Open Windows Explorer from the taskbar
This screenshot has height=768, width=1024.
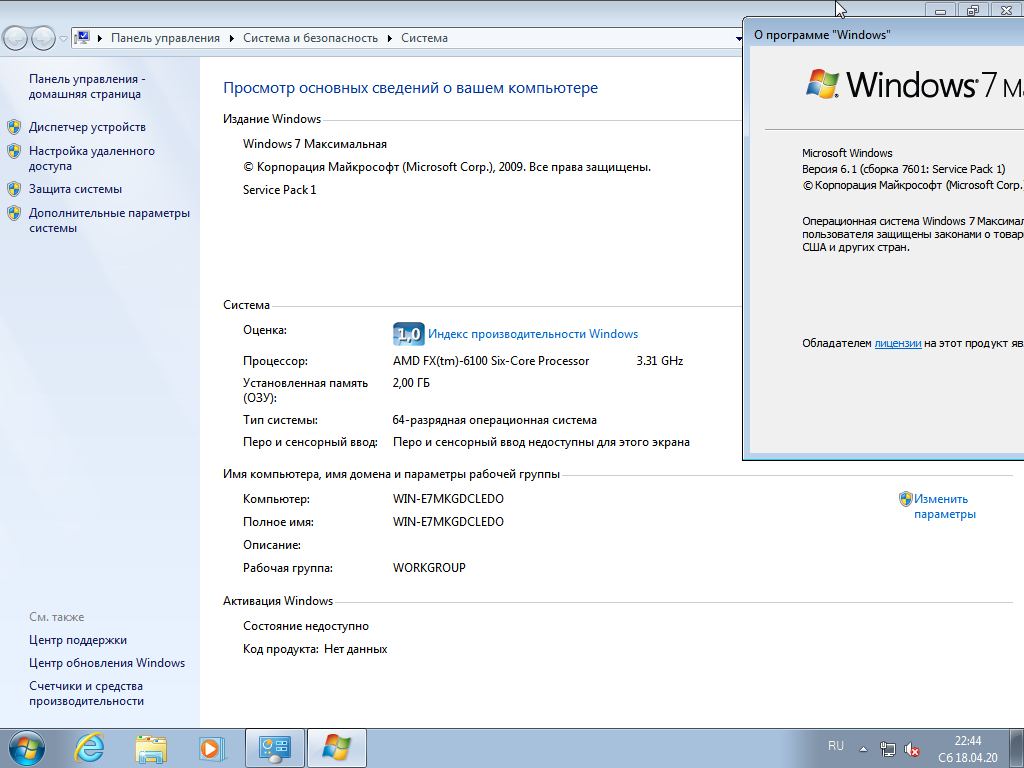(151, 749)
